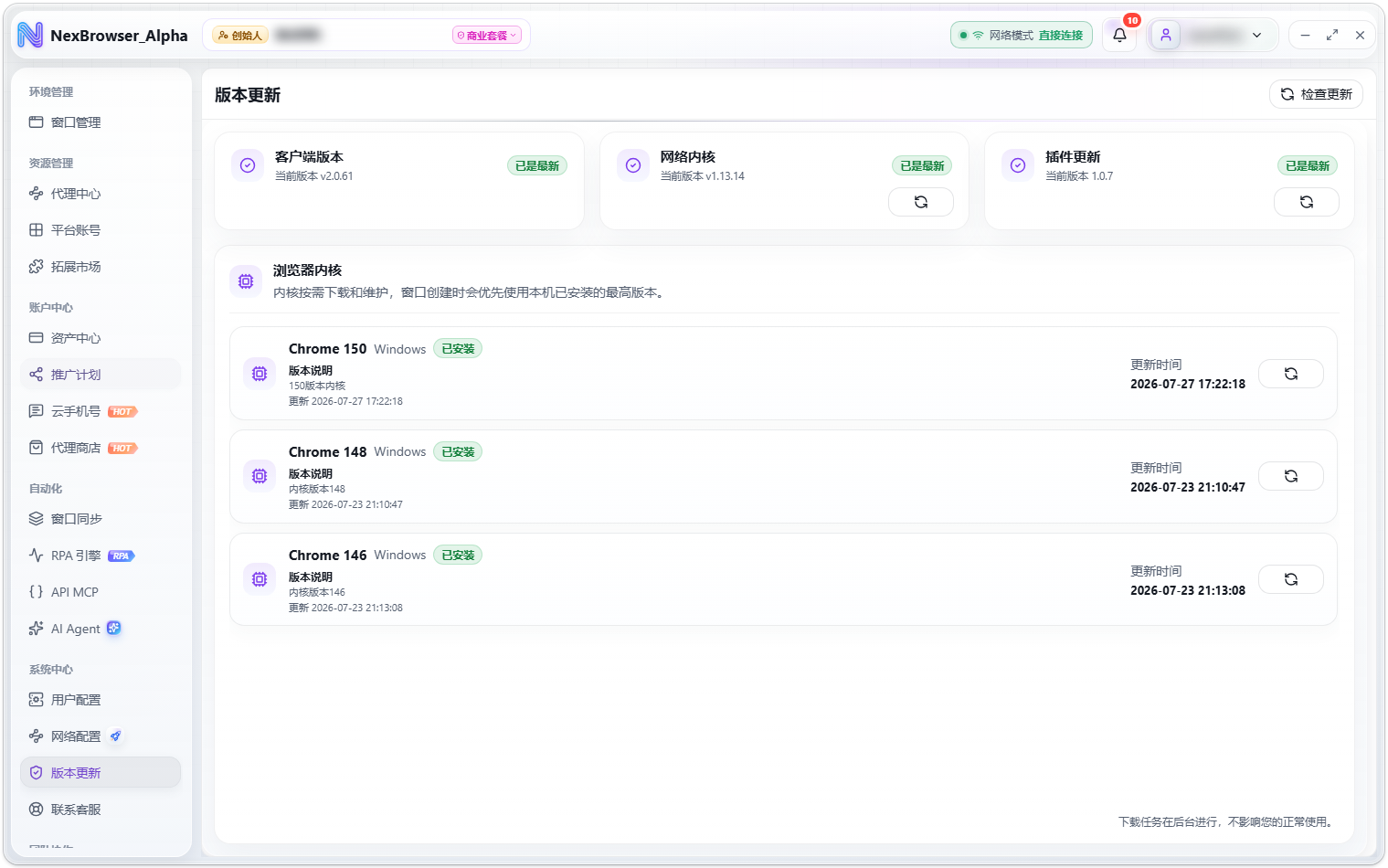Select 资产中心 in the sidebar
Image resolution: width=1388 pixels, height=868 pixels.
pos(101,338)
